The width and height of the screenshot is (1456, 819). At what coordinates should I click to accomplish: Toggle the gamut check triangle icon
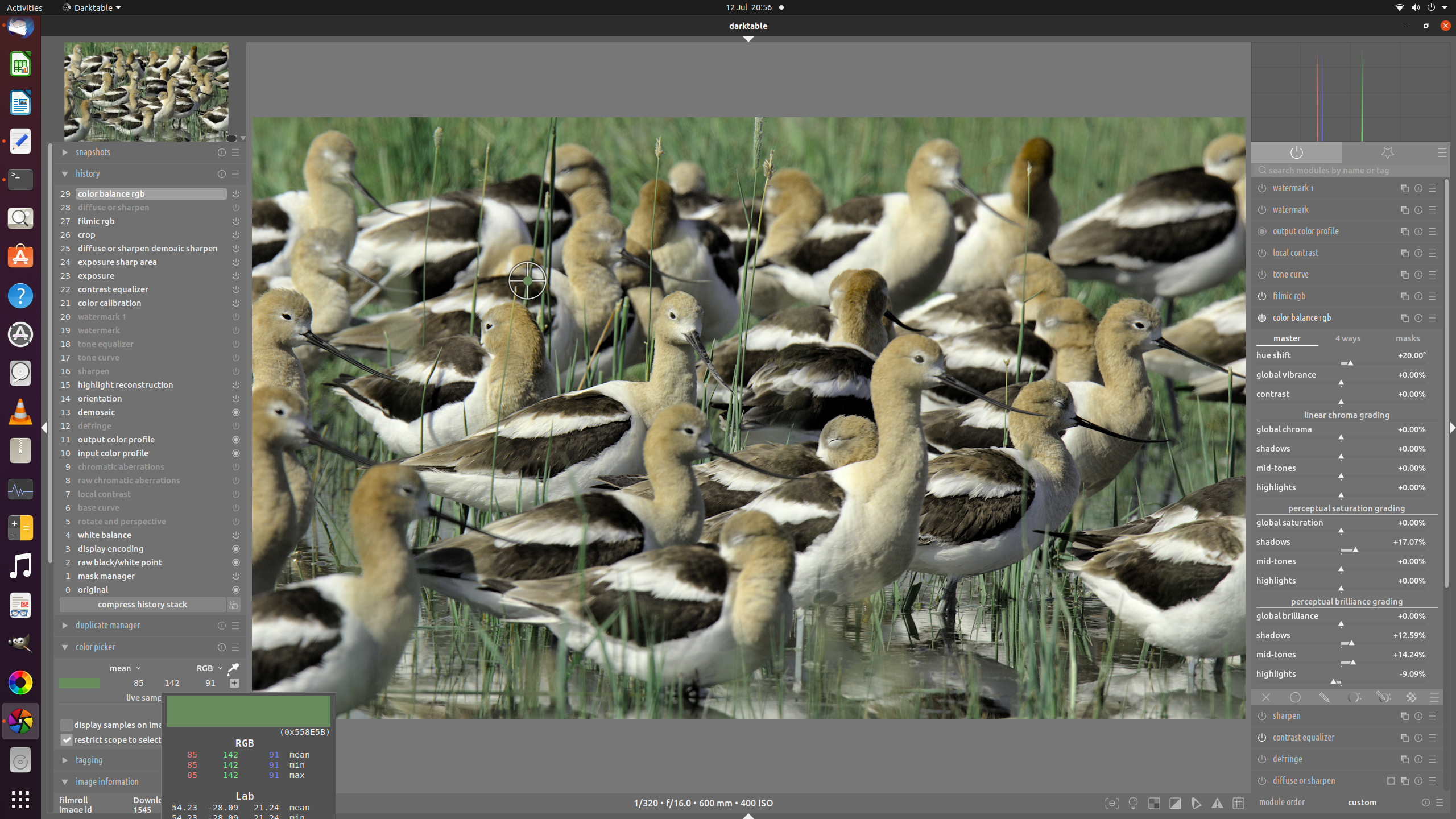[x=1217, y=803]
